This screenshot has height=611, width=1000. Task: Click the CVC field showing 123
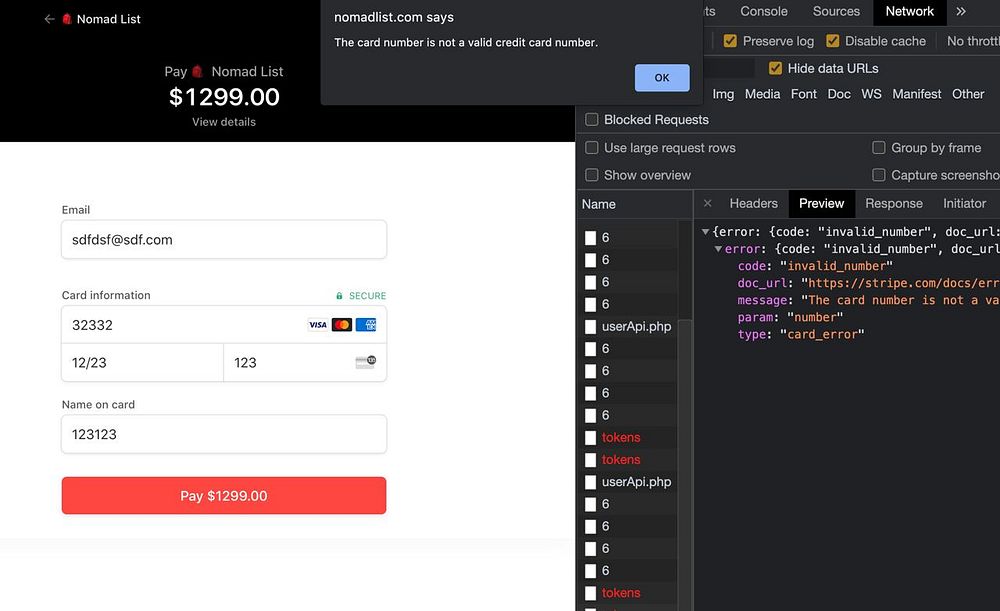pos(305,363)
